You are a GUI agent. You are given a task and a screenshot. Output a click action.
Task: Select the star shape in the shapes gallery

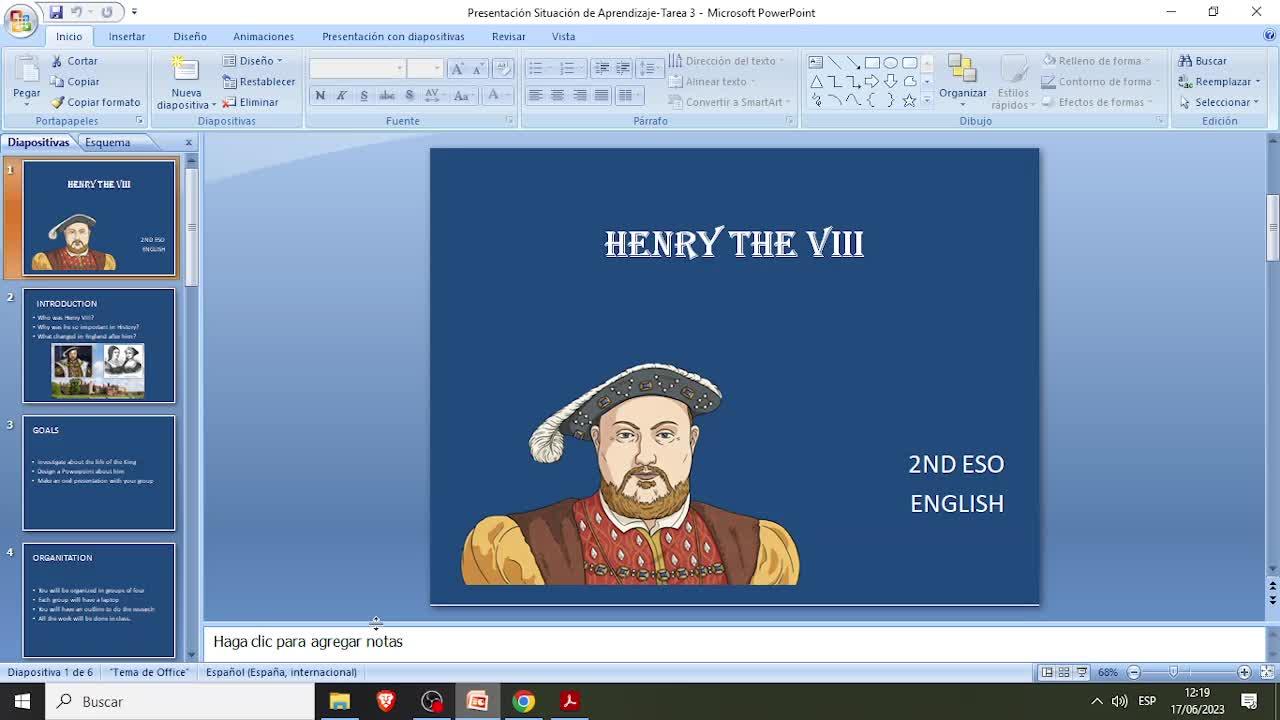tap(908, 100)
